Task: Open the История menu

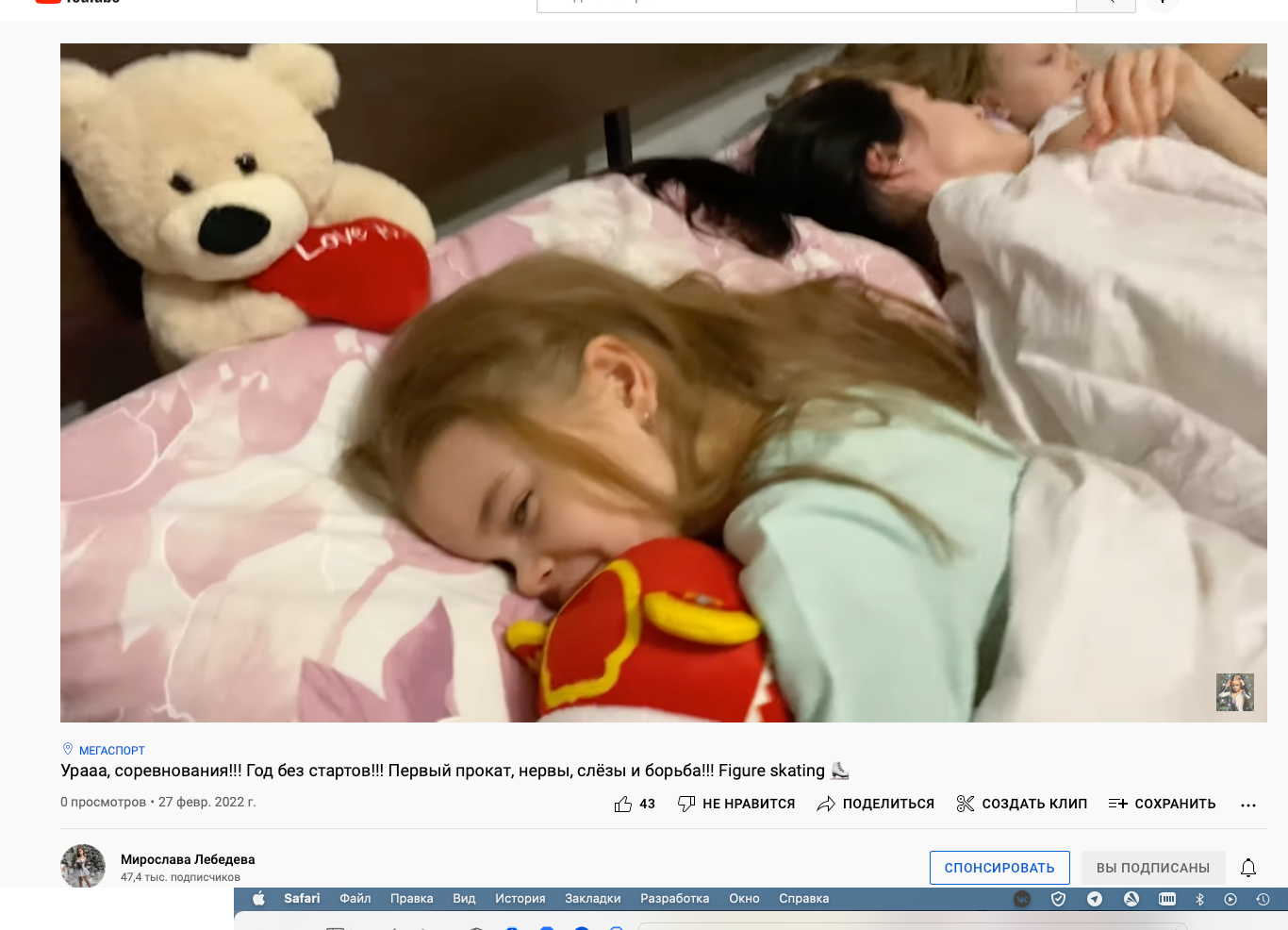Action: click(520, 899)
